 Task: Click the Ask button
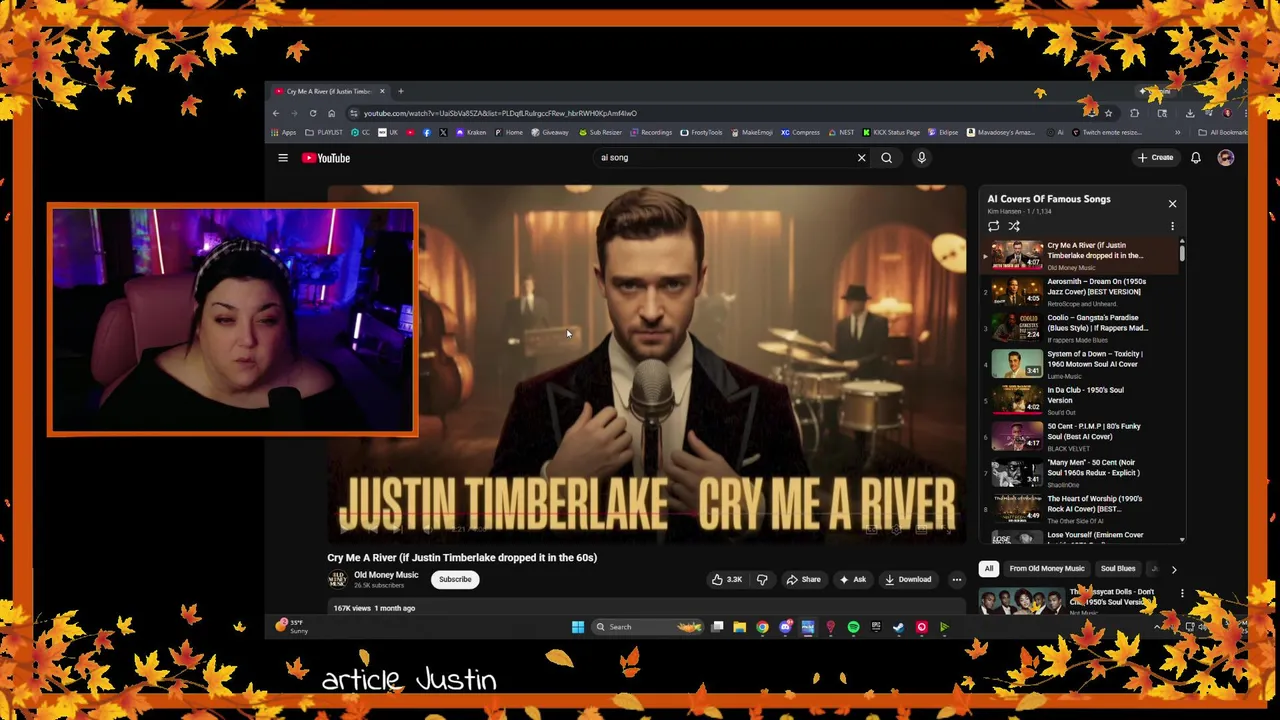pyautogui.click(x=853, y=579)
